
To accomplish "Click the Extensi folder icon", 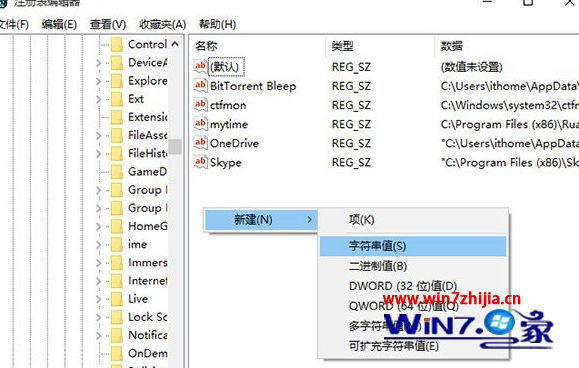I will [x=117, y=117].
